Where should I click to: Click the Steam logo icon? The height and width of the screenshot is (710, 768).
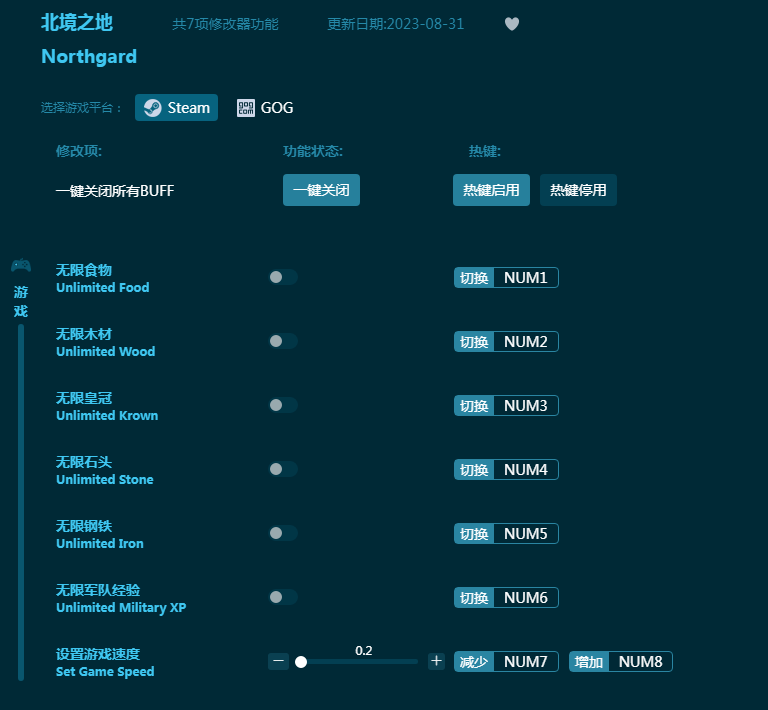click(152, 108)
